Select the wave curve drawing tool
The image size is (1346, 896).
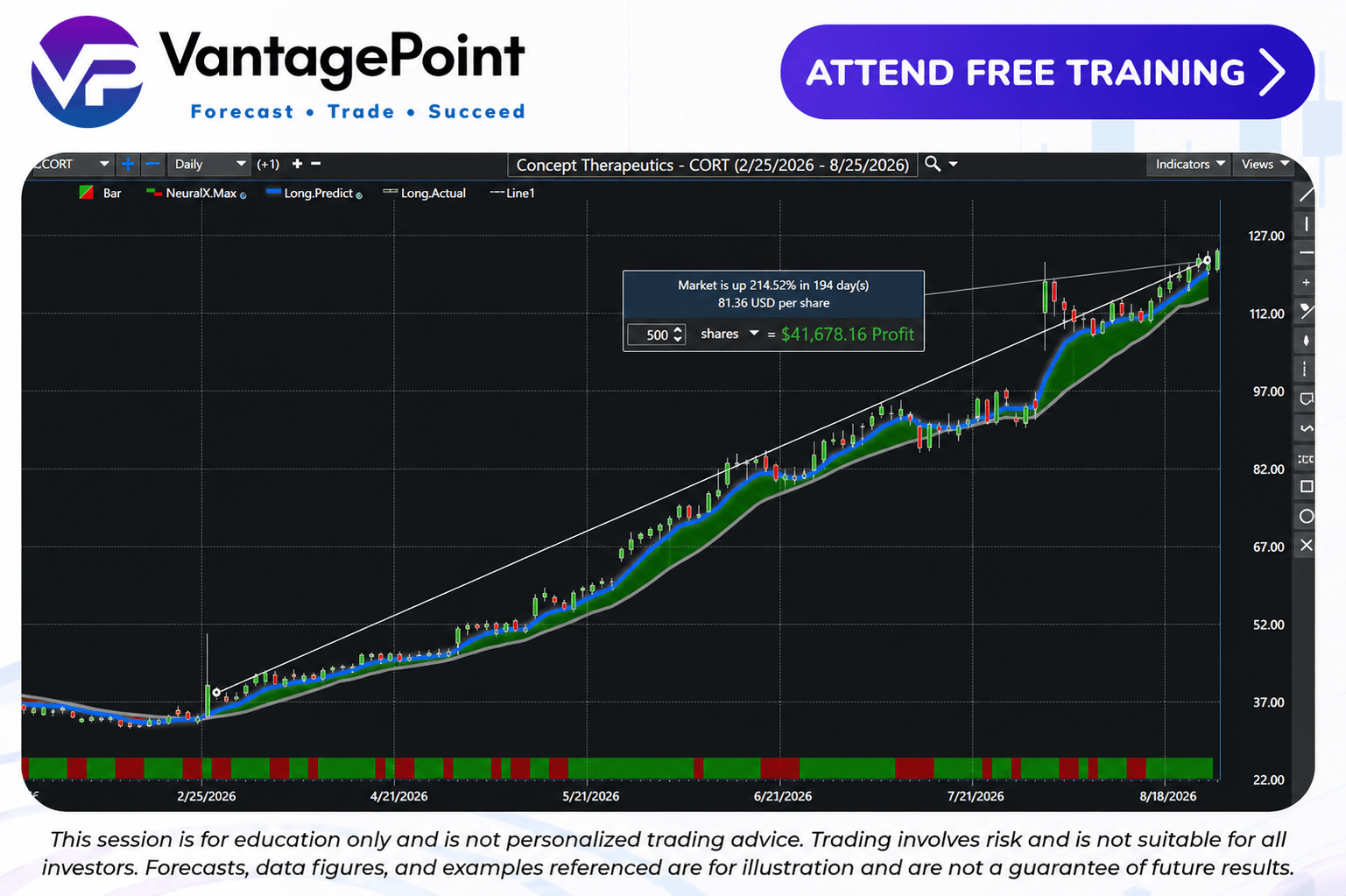pos(1306,428)
